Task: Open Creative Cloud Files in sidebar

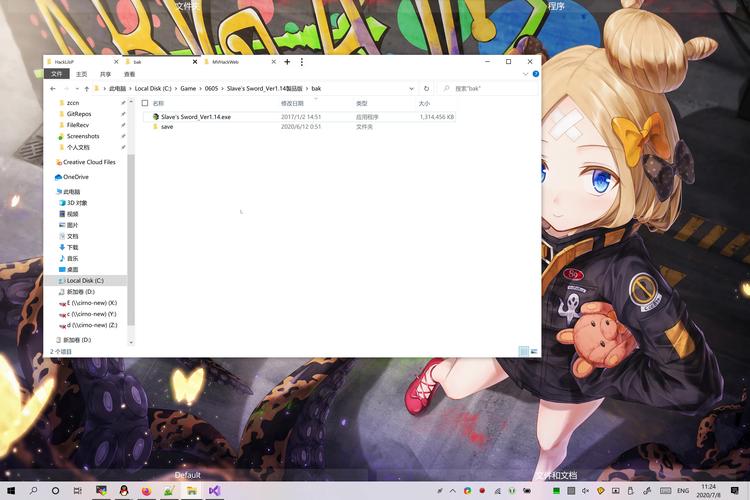Action: [86, 162]
